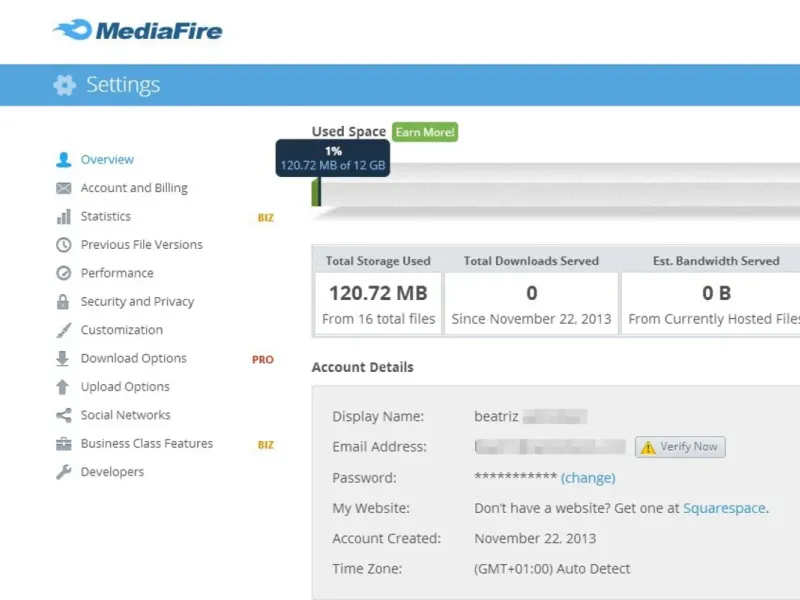Click the Account and Billing envelope icon
The height and width of the screenshot is (600, 800).
[x=64, y=188]
